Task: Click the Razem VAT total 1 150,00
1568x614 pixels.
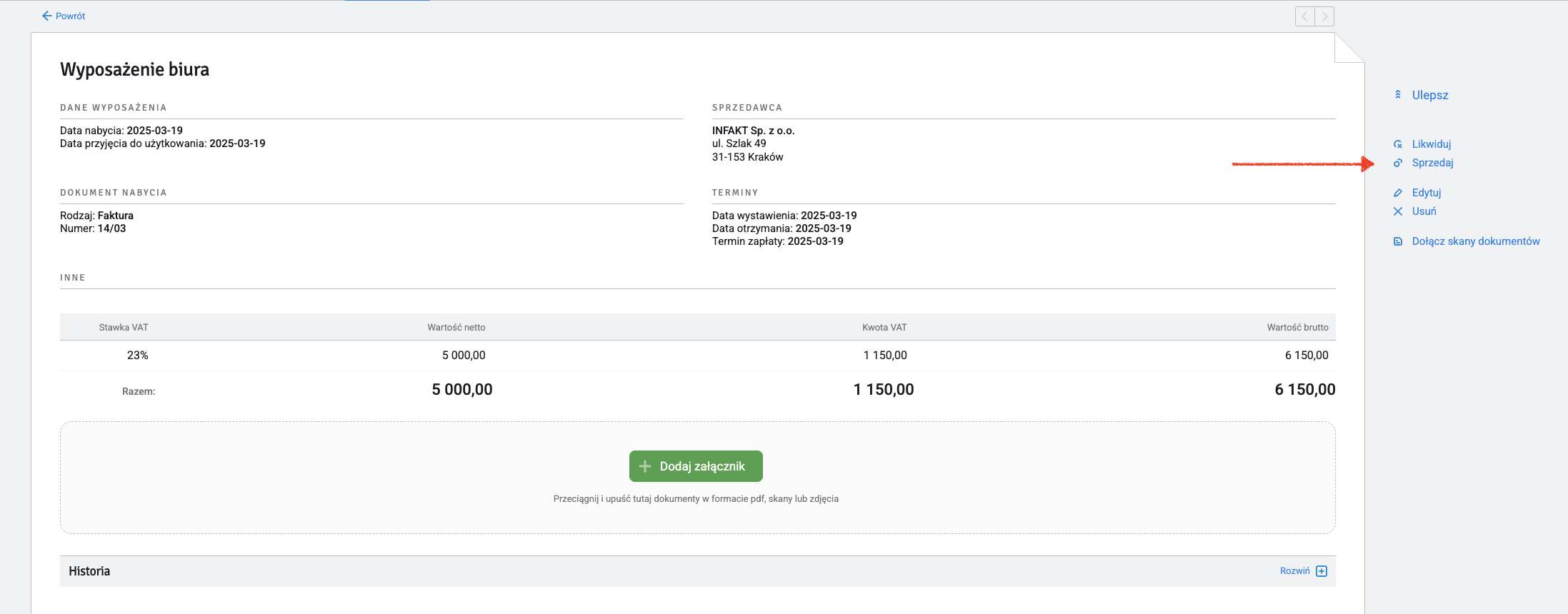Action: pos(884,390)
